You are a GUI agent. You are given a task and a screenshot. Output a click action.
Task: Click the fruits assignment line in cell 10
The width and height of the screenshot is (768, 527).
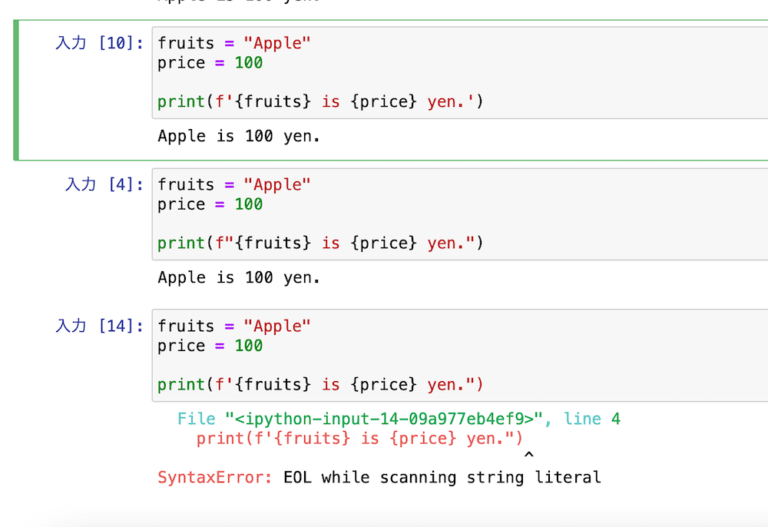(235, 43)
